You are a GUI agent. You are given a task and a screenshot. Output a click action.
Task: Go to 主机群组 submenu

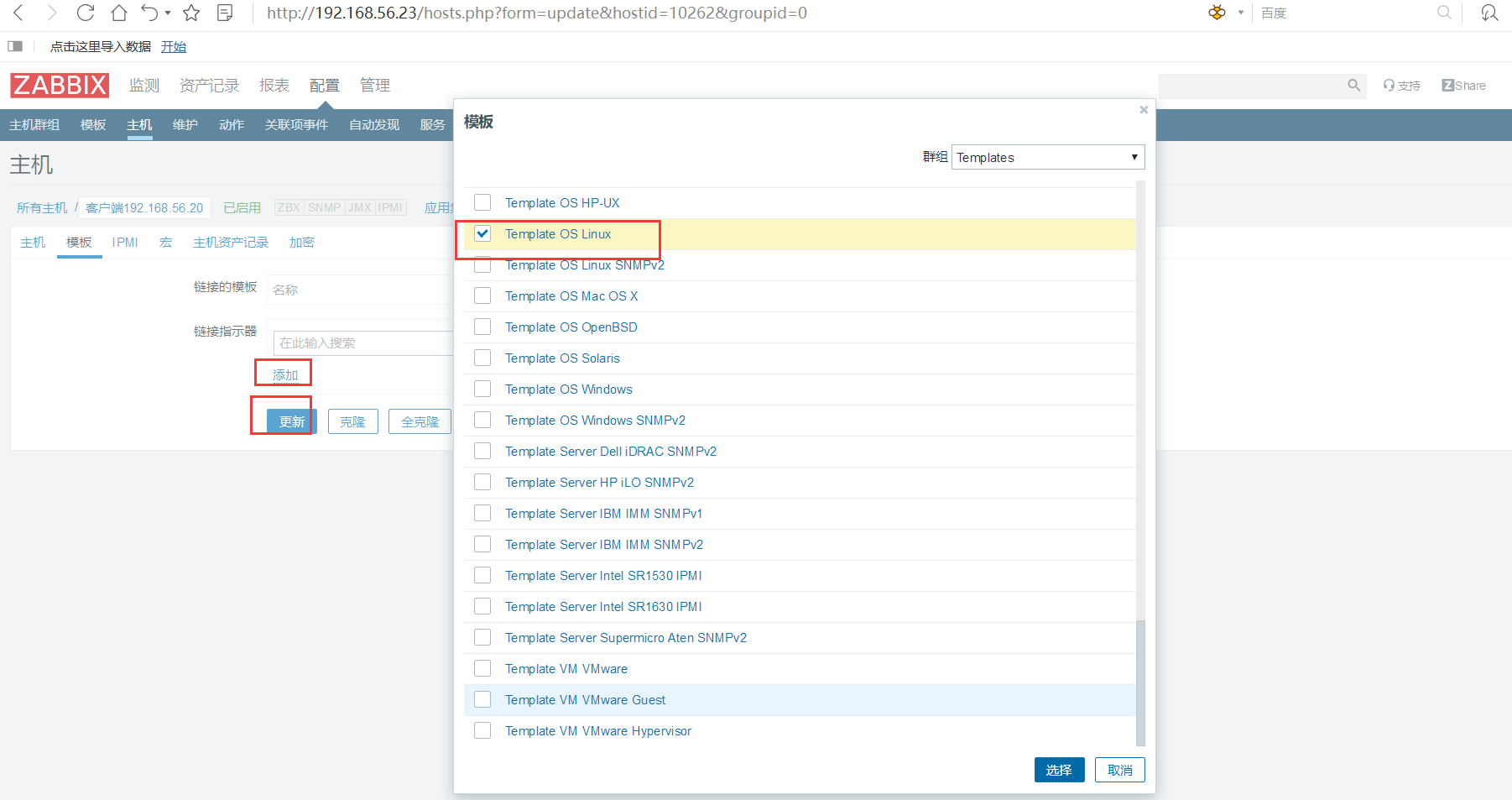(x=34, y=124)
